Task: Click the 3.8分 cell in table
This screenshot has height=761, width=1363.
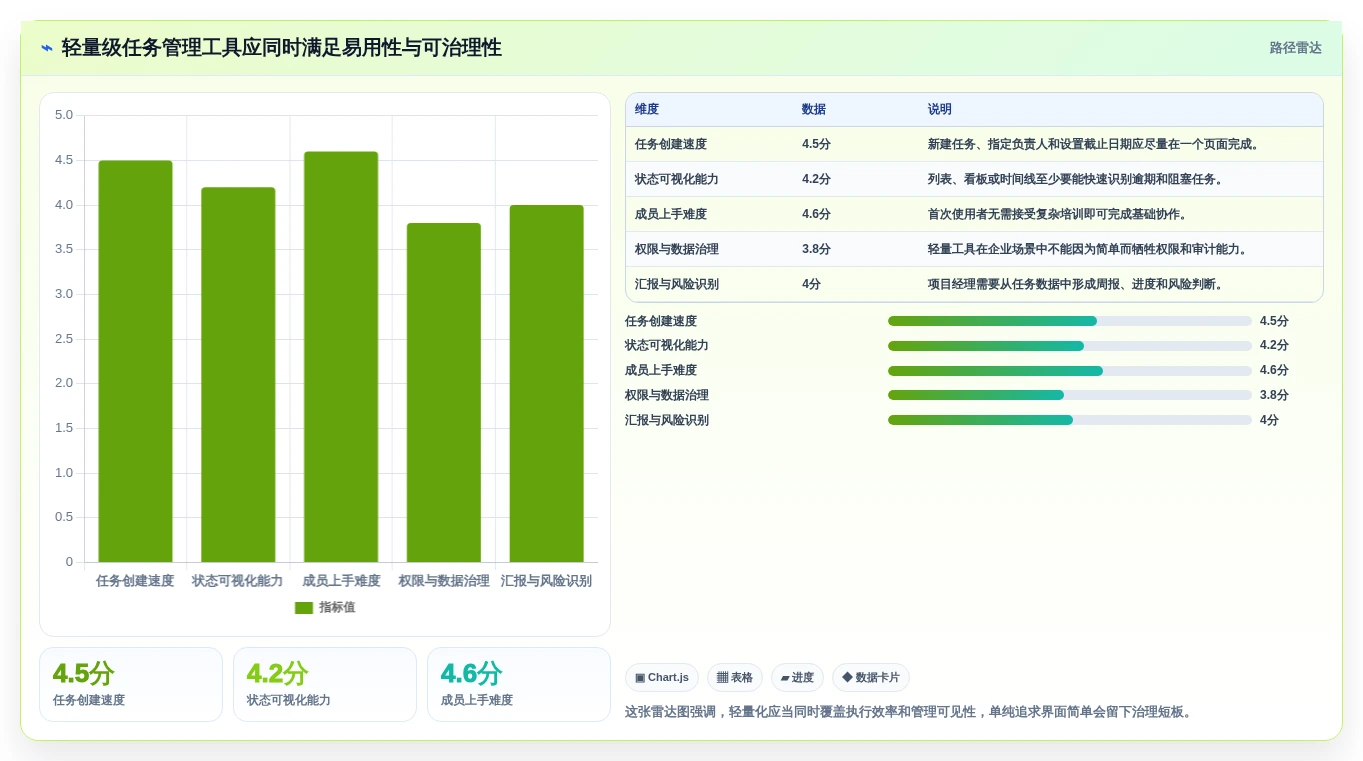Action: 816,249
